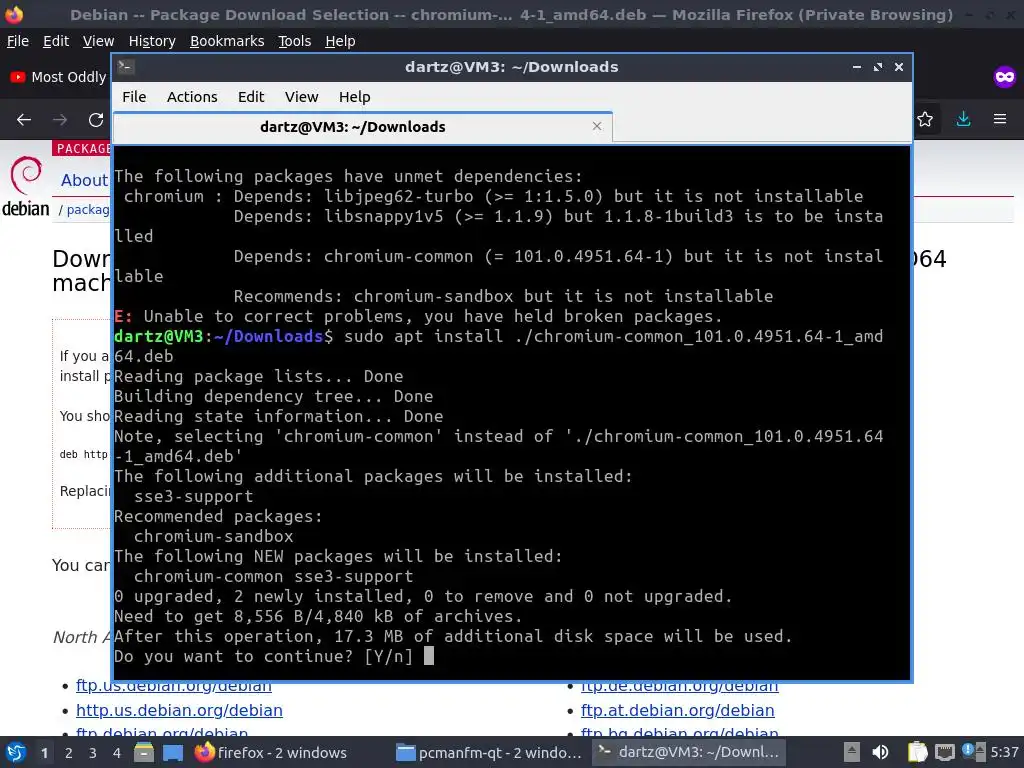Image resolution: width=1024 pixels, height=768 pixels.
Task: Select firefox - 2 windows taskbar entry
Action: click(272, 752)
